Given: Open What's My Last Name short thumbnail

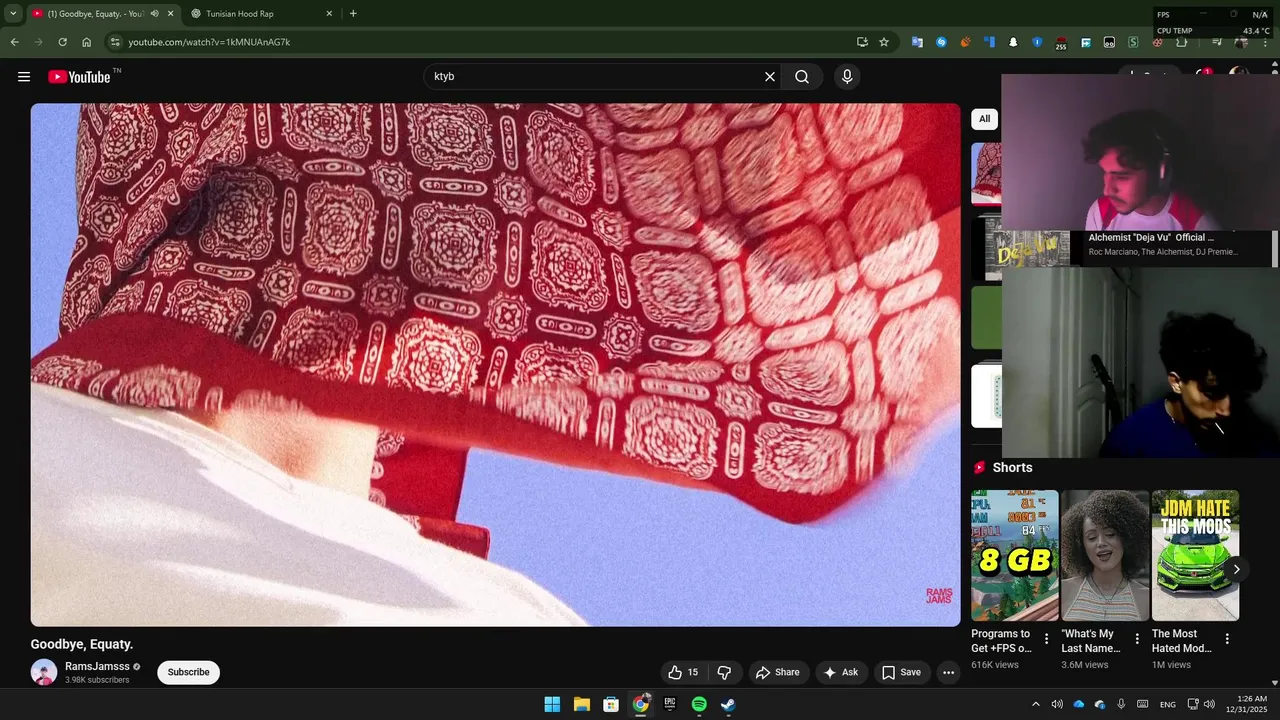Looking at the screenshot, I should click(1105, 555).
